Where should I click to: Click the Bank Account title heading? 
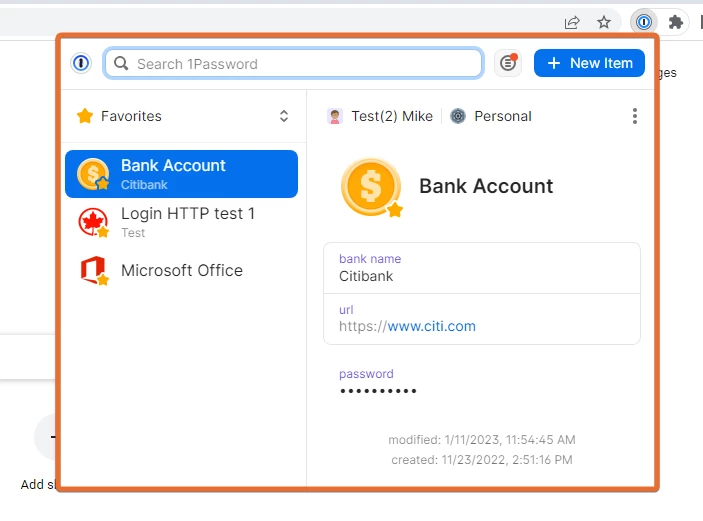point(486,186)
